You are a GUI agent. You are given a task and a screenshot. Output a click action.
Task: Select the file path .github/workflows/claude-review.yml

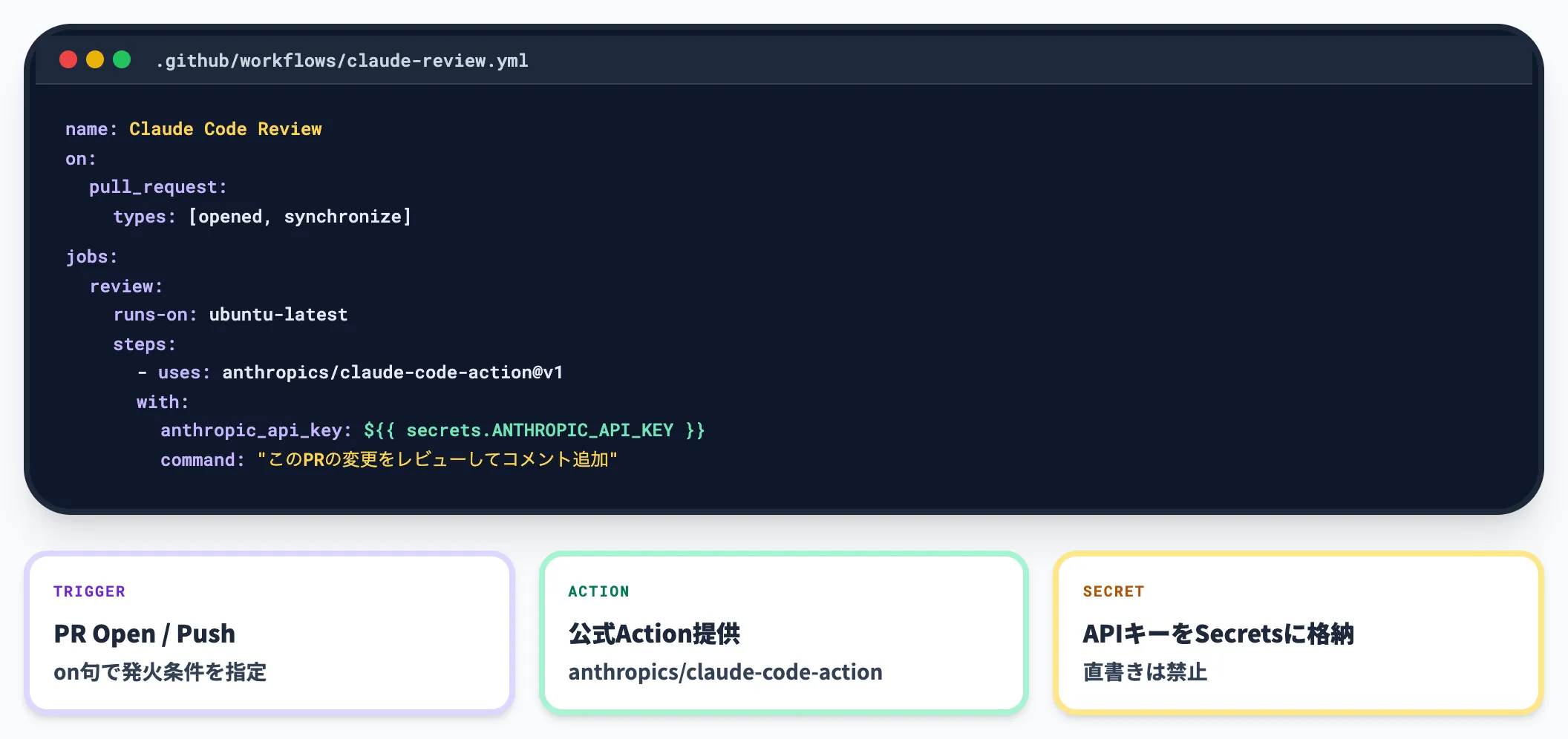pos(342,61)
